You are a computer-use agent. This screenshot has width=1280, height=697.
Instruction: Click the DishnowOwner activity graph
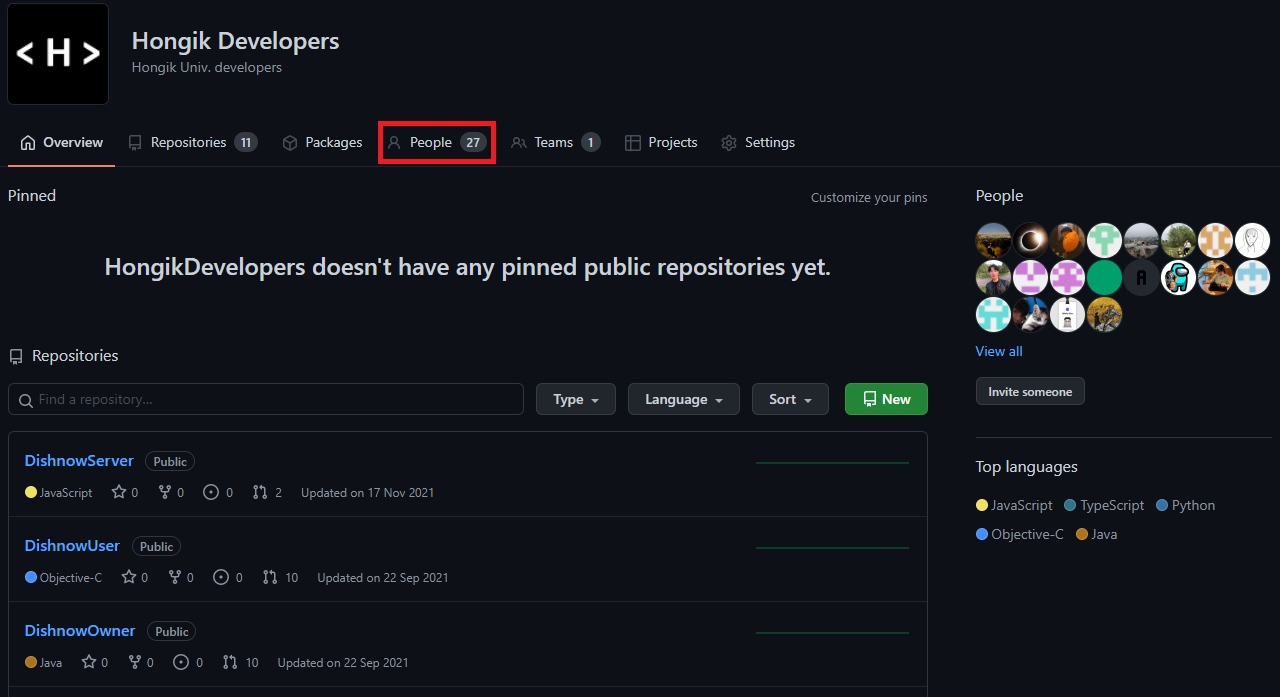832,632
